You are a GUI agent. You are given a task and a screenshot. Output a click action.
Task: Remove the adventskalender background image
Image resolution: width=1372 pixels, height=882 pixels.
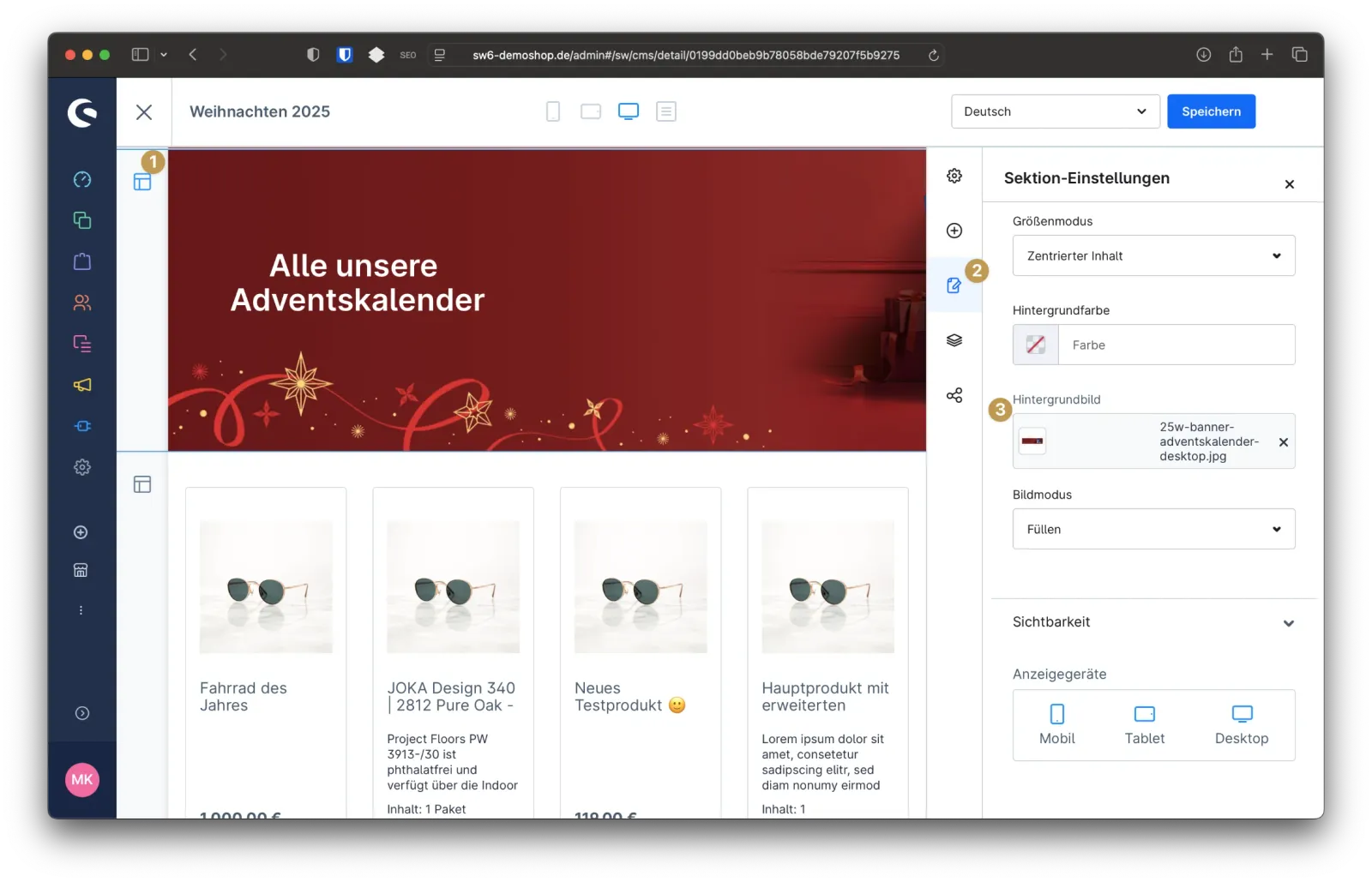pyautogui.click(x=1284, y=441)
